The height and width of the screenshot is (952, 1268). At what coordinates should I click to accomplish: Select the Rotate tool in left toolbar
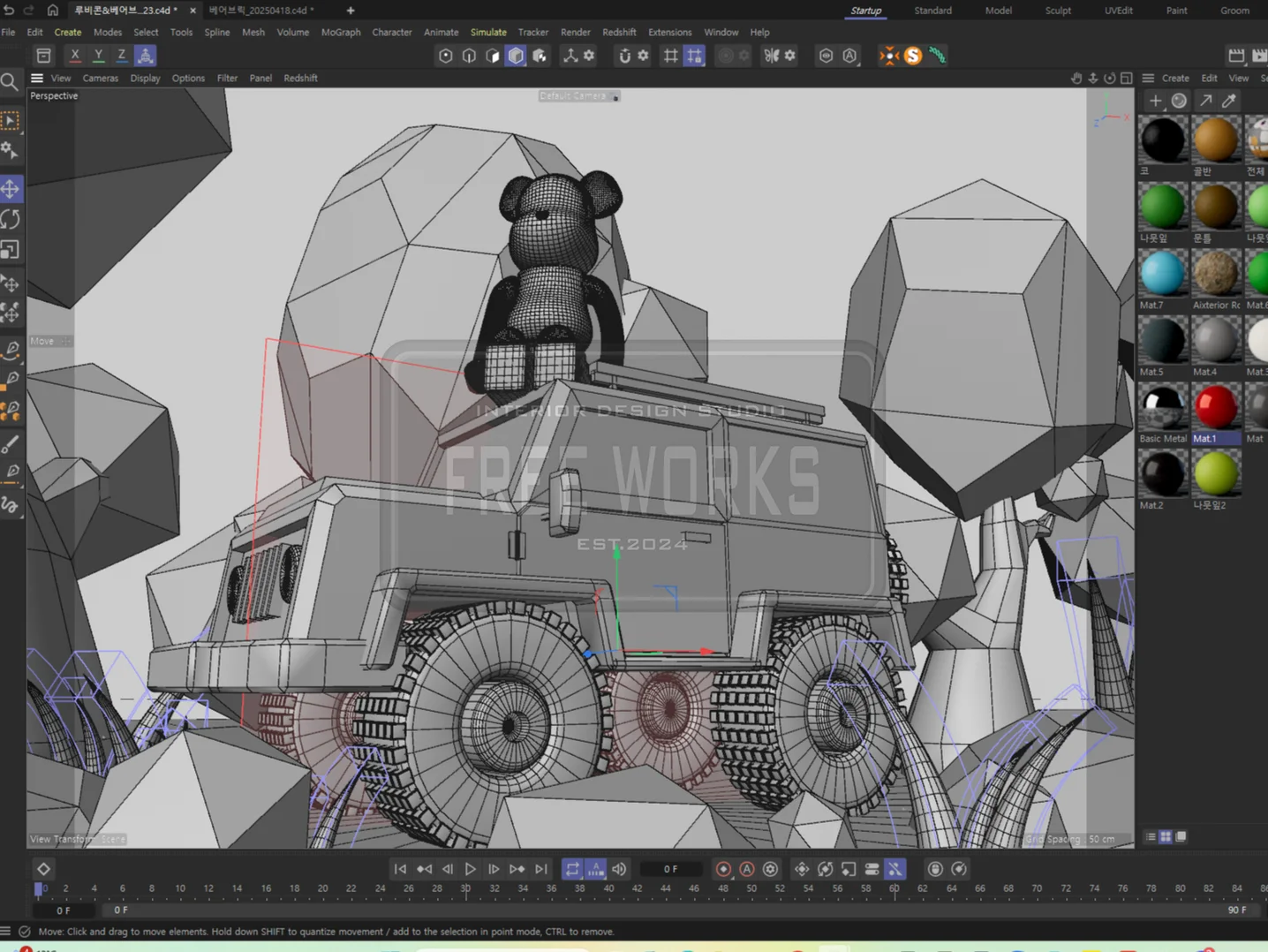[x=11, y=219]
